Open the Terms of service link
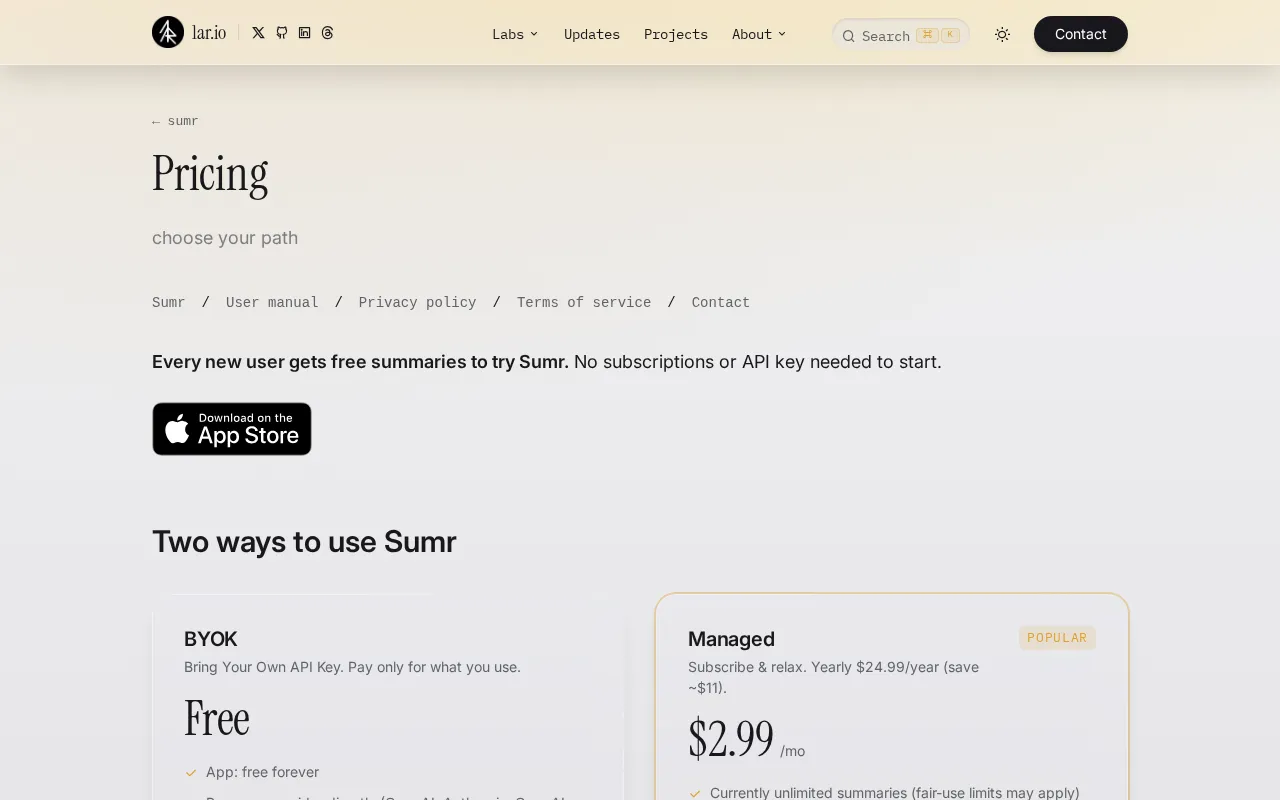1280x800 pixels. tap(584, 302)
